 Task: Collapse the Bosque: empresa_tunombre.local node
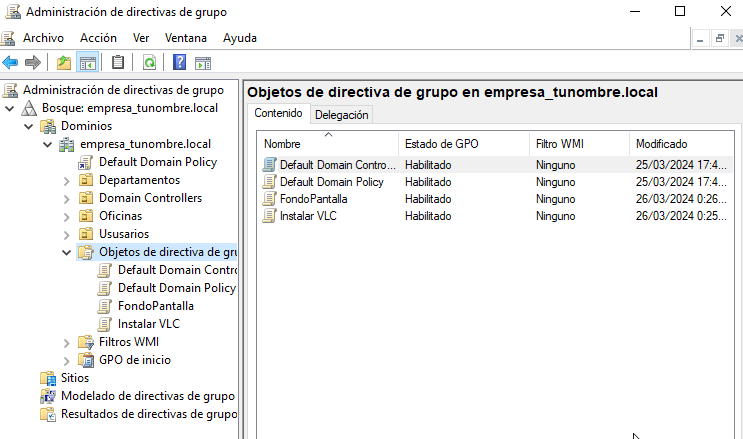click(x=9, y=109)
